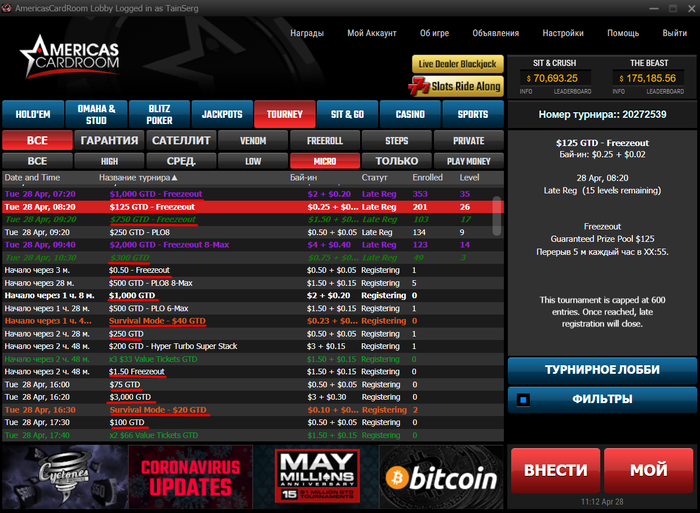Select the x3 $33 Value Tickets GTD row
The image size is (700, 513).
253,359
